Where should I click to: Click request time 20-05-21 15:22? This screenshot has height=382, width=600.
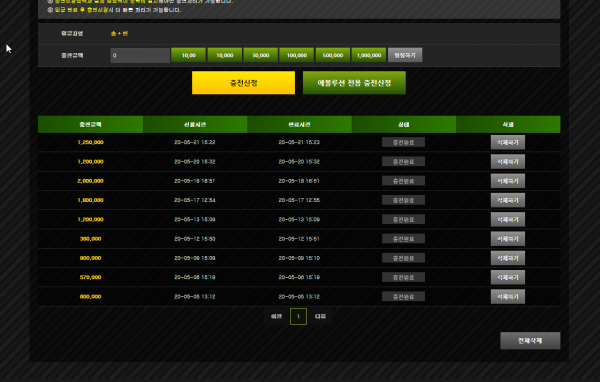click(195, 142)
